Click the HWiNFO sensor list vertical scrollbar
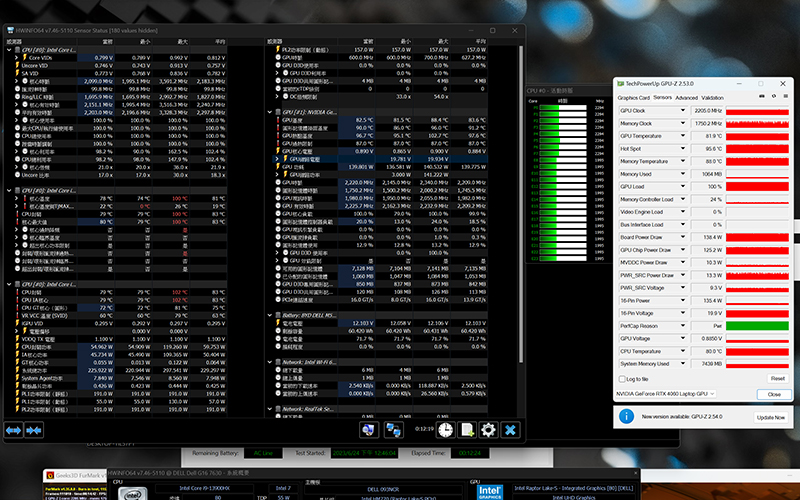This screenshot has width=800, height=500. click(521, 204)
